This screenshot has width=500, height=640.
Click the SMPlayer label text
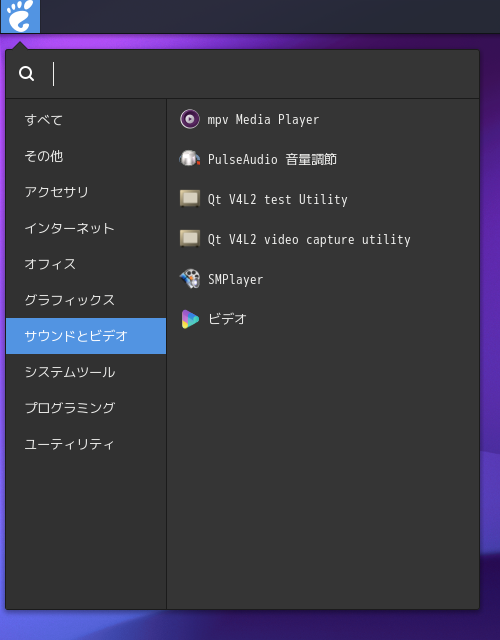[236, 279]
